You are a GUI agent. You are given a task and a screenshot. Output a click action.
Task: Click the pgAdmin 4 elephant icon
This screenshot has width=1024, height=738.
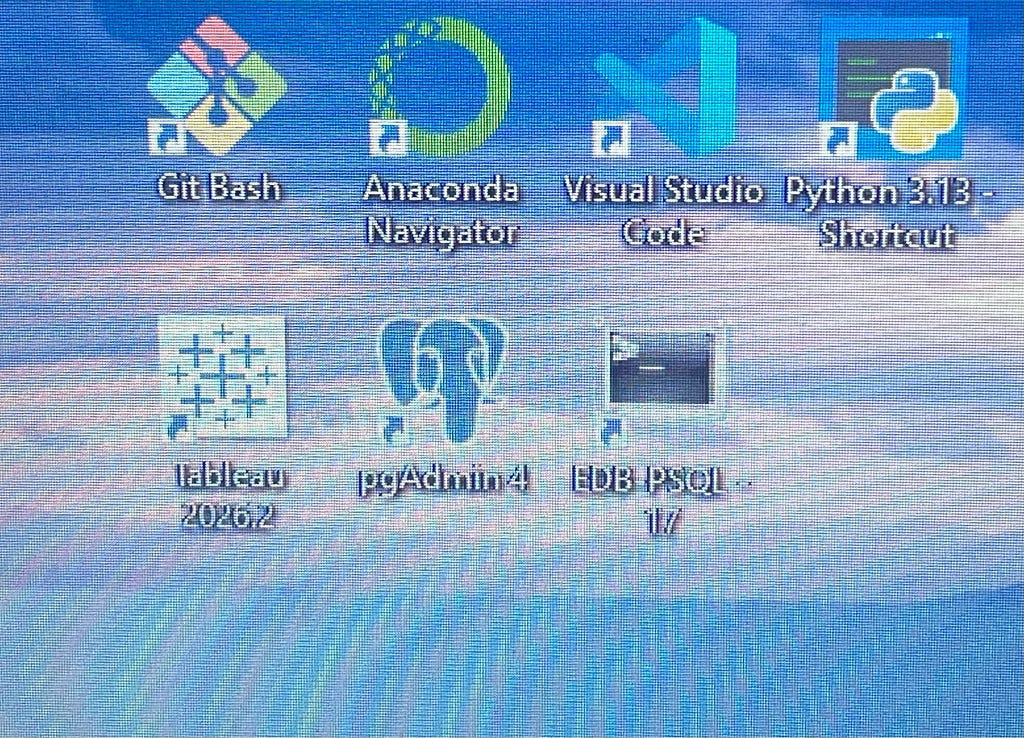coord(443,381)
